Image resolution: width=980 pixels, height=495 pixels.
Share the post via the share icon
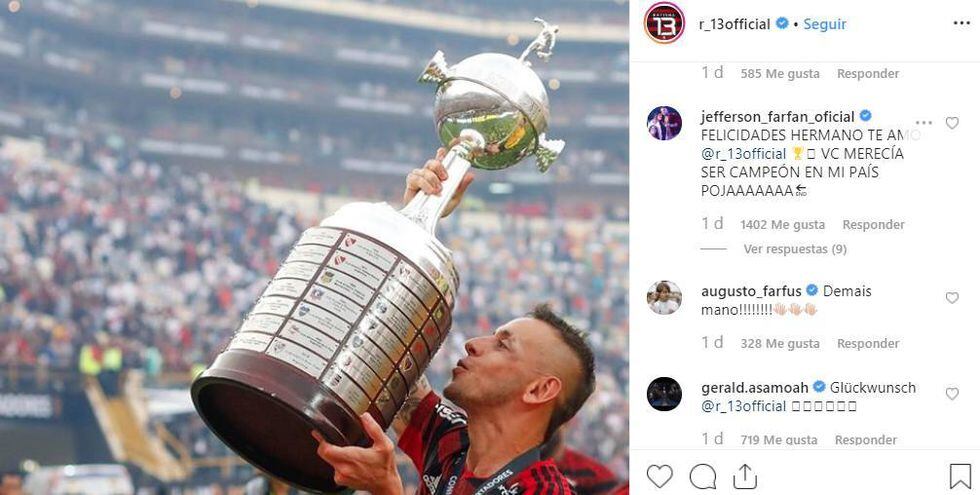tap(744, 477)
